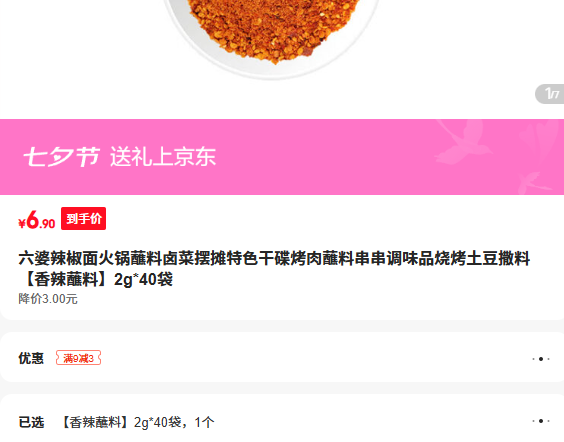Open spec selector 【香辣蘸料】2g*40袋,1个

[138, 422]
